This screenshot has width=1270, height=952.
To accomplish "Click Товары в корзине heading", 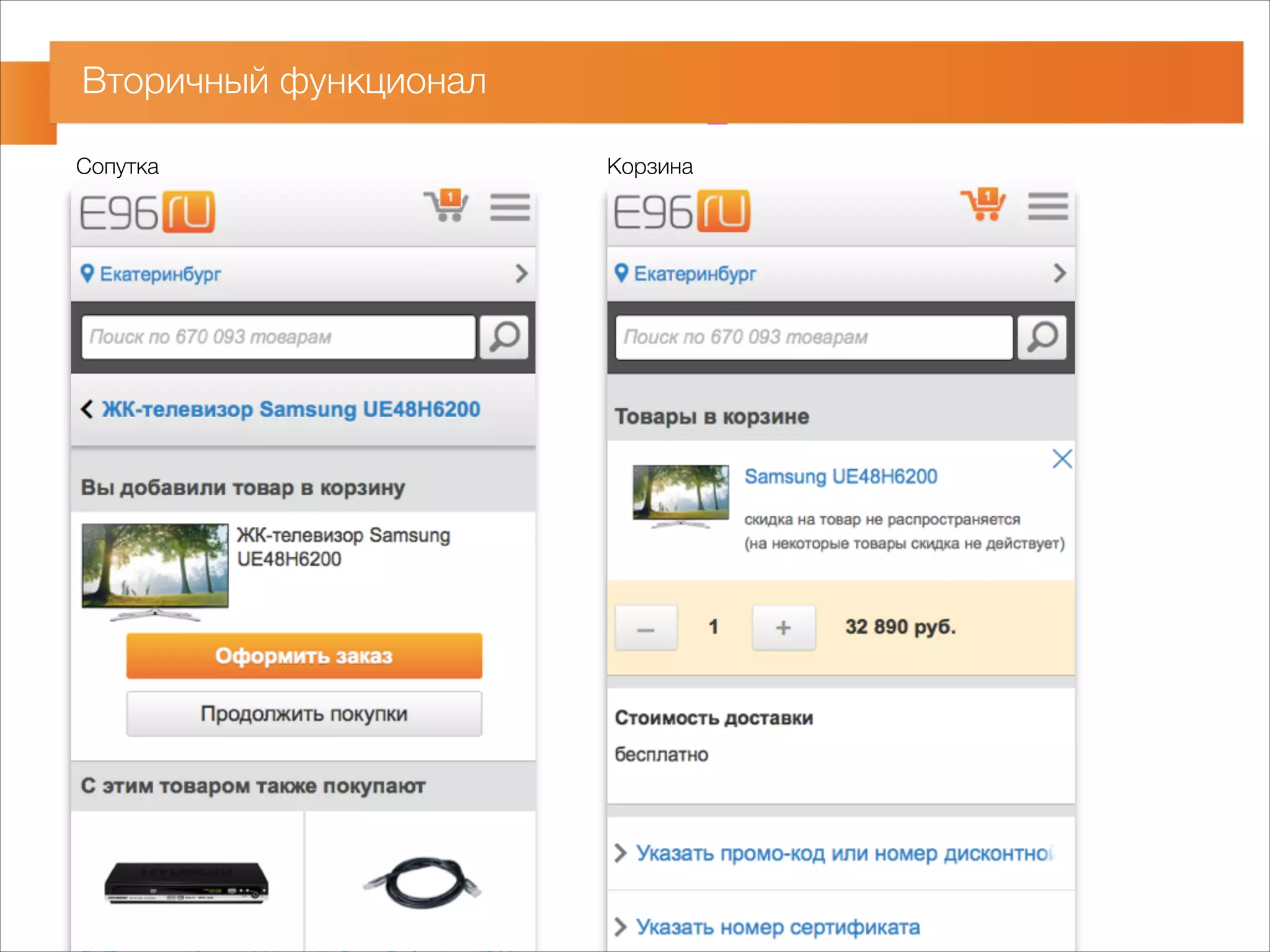I will click(x=712, y=416).
